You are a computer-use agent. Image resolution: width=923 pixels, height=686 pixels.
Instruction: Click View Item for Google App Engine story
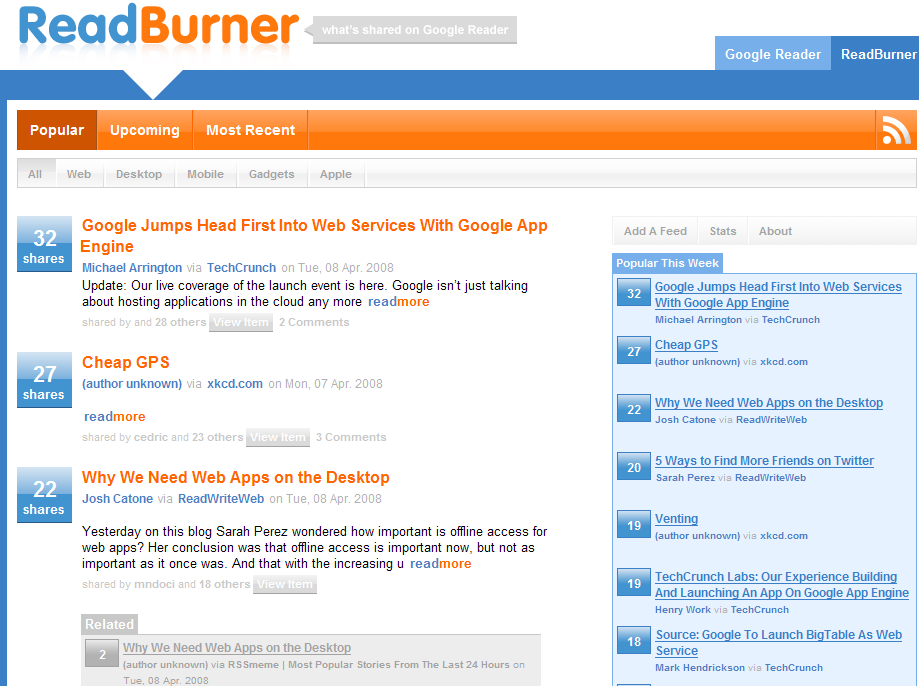coord(241,322)
